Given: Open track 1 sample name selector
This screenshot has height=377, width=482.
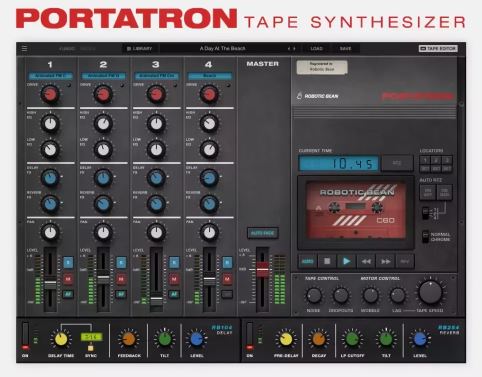Looking at the screenshot, I should click(x=50, y=76).
